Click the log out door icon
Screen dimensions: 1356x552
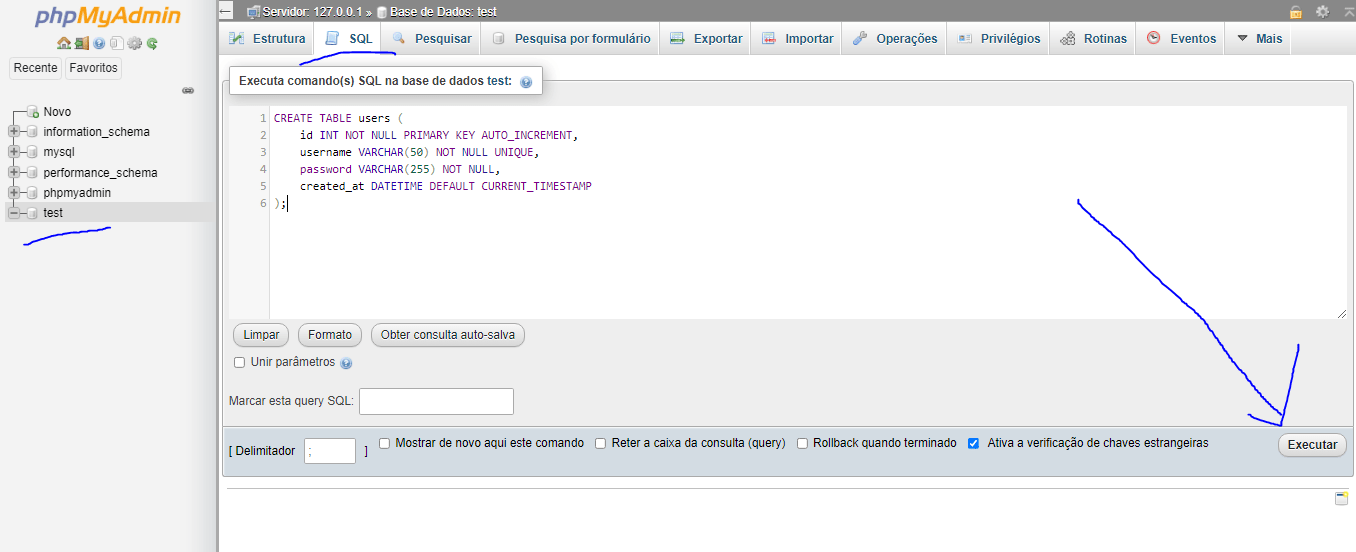[x=81, y=43]
